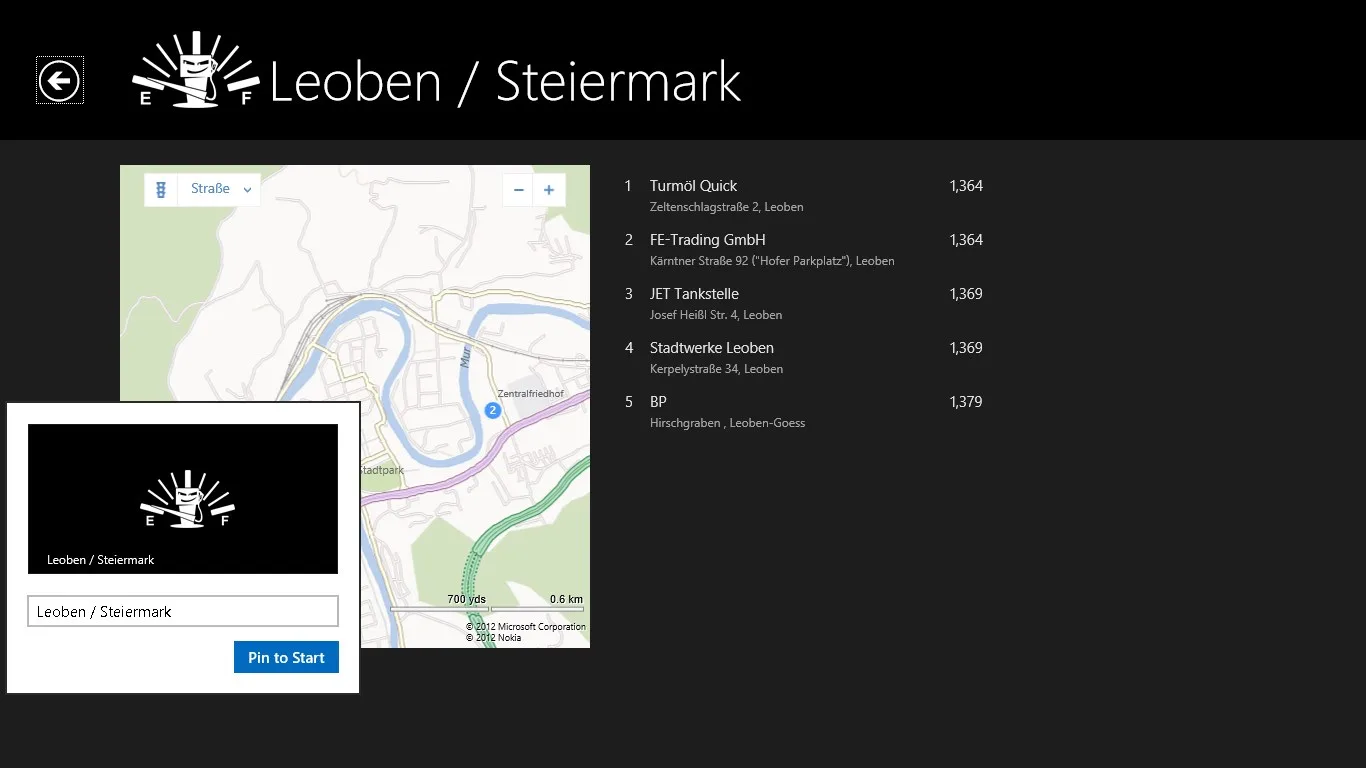Zoom in the map with plus button
This screenshot has width=1366, height=768.
click(549, 190)
